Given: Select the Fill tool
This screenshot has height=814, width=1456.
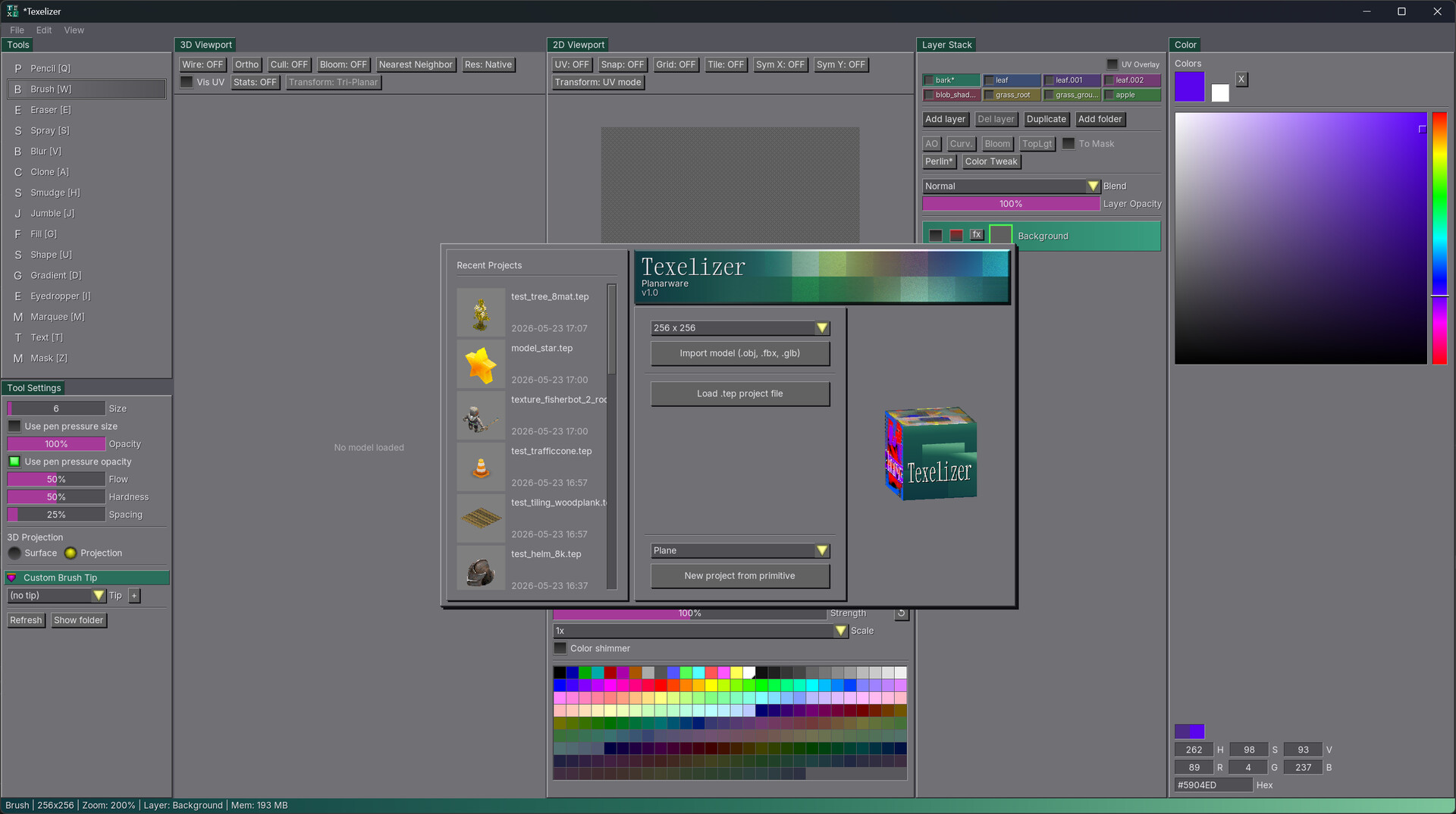Looking at the screenshot, I should [86, 234].
